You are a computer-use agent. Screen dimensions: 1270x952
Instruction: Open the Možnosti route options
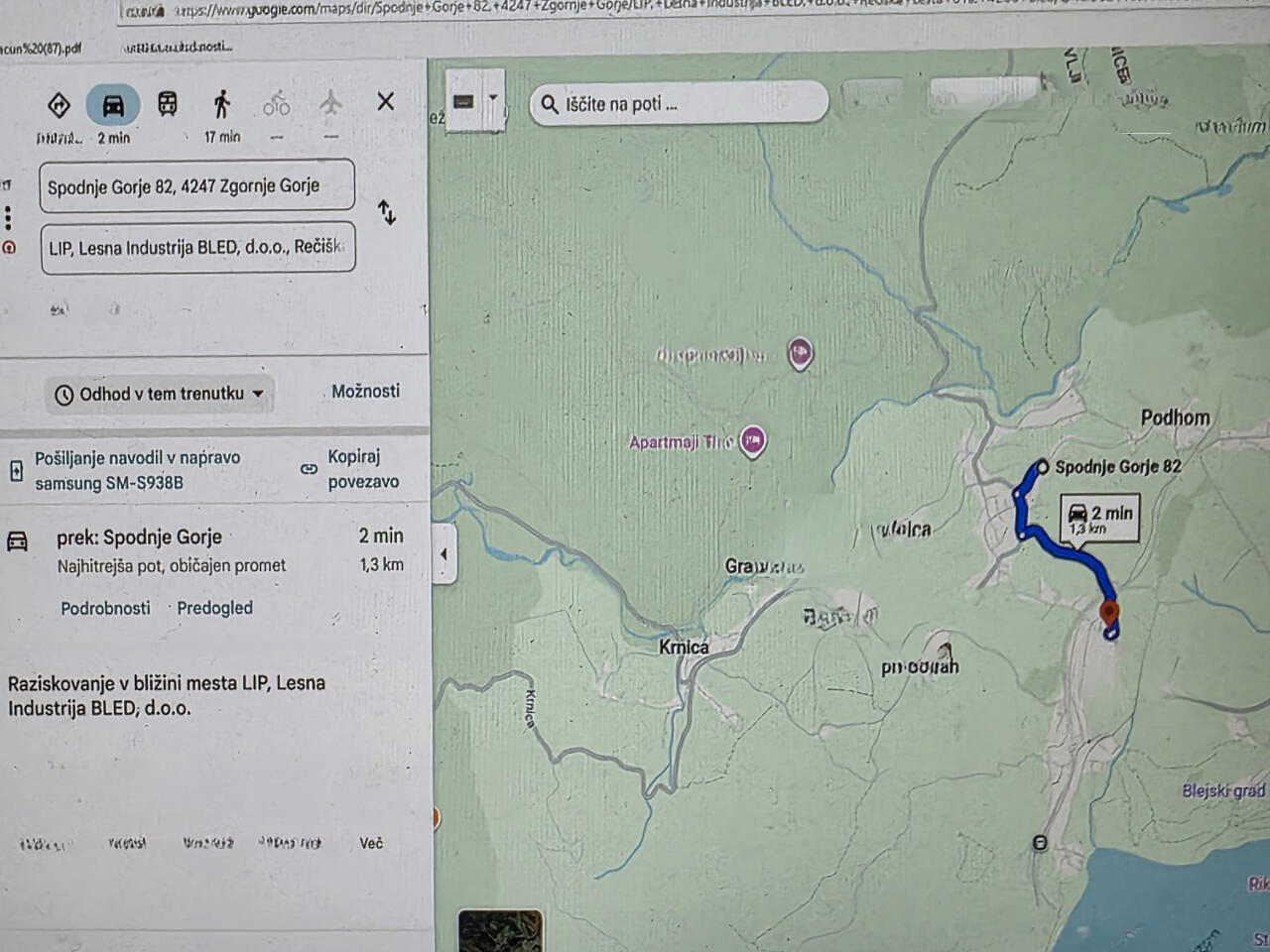365,392
